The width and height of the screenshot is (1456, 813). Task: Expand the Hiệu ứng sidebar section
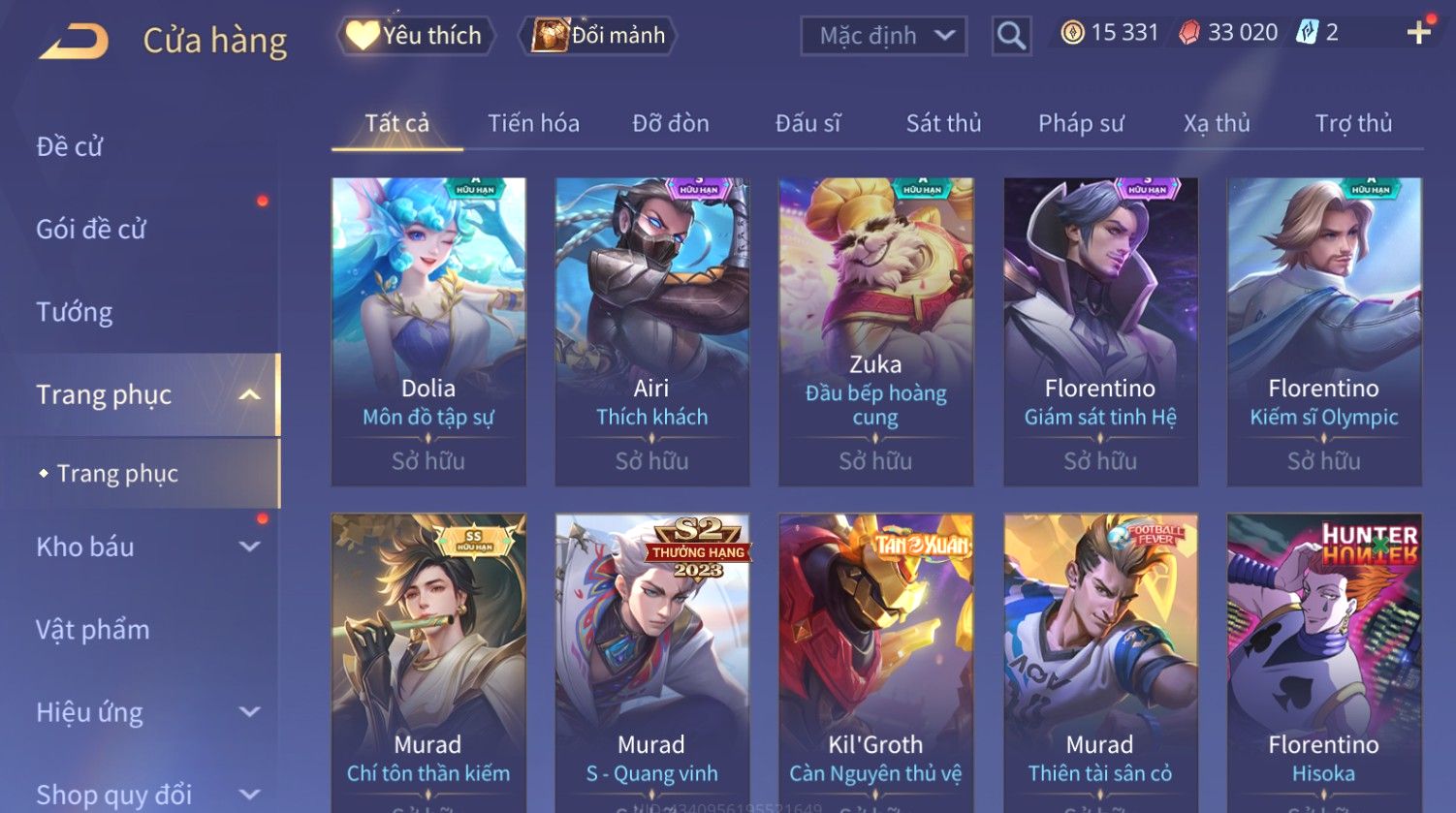click(x=249, y=712)
